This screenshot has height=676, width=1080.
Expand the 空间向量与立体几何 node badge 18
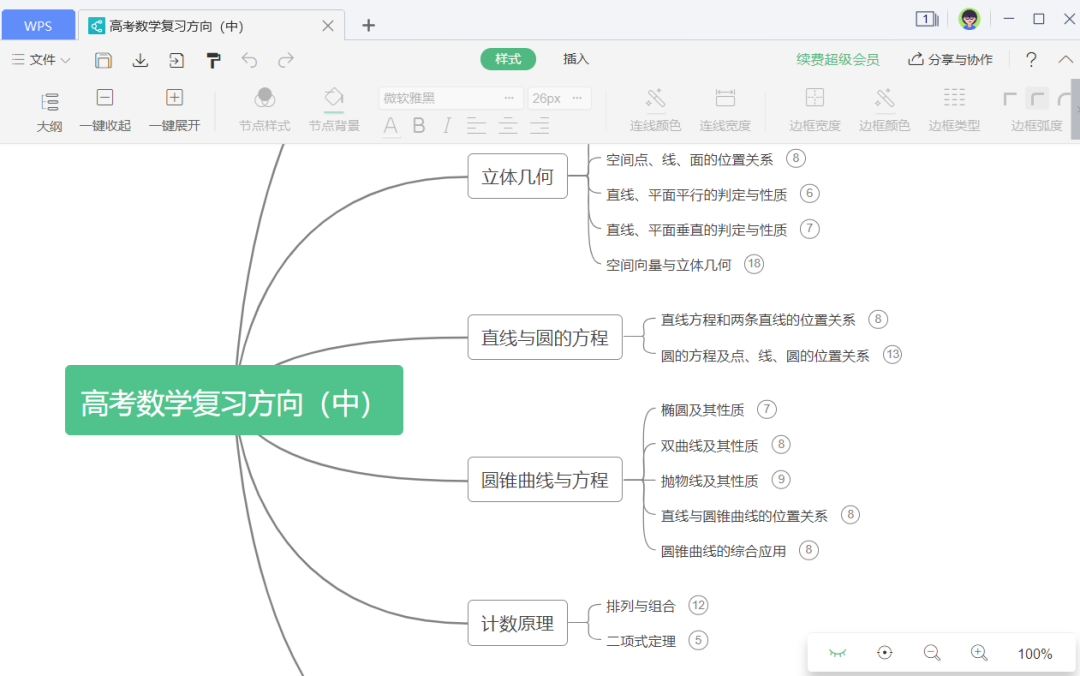(753, 264)
